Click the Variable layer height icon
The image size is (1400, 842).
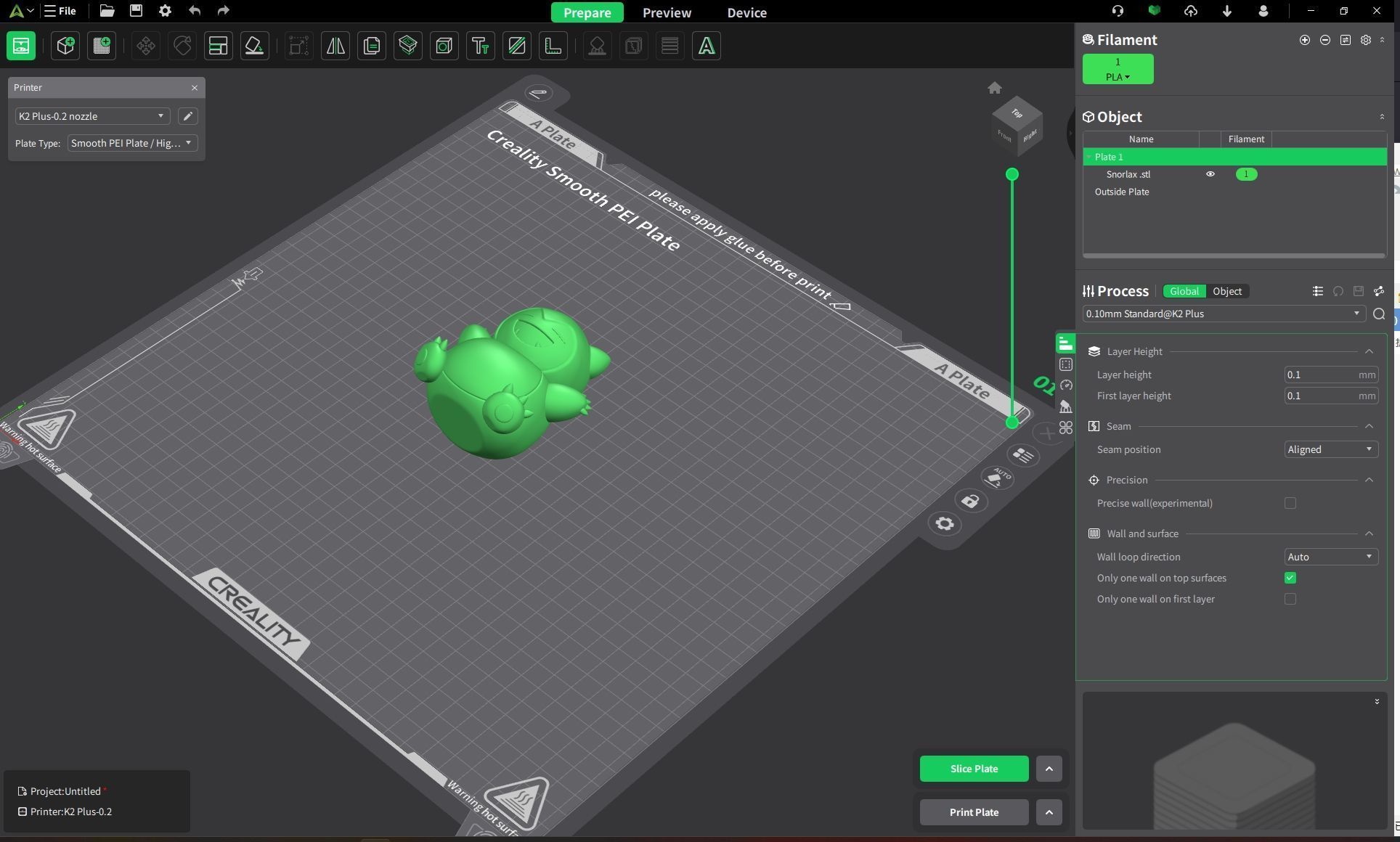click(x=670, y=46)
